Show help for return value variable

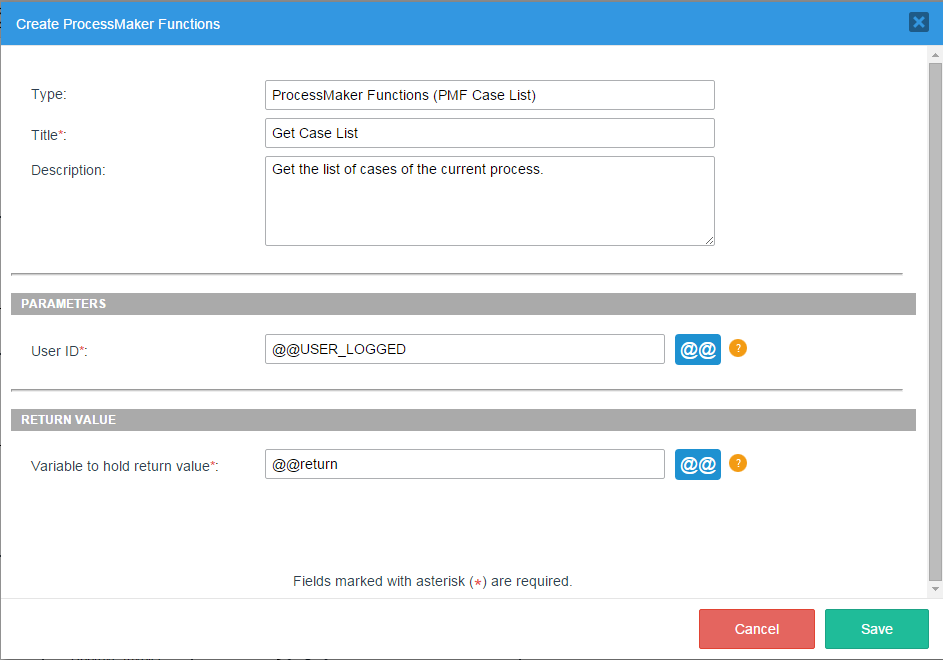point(738,463)
